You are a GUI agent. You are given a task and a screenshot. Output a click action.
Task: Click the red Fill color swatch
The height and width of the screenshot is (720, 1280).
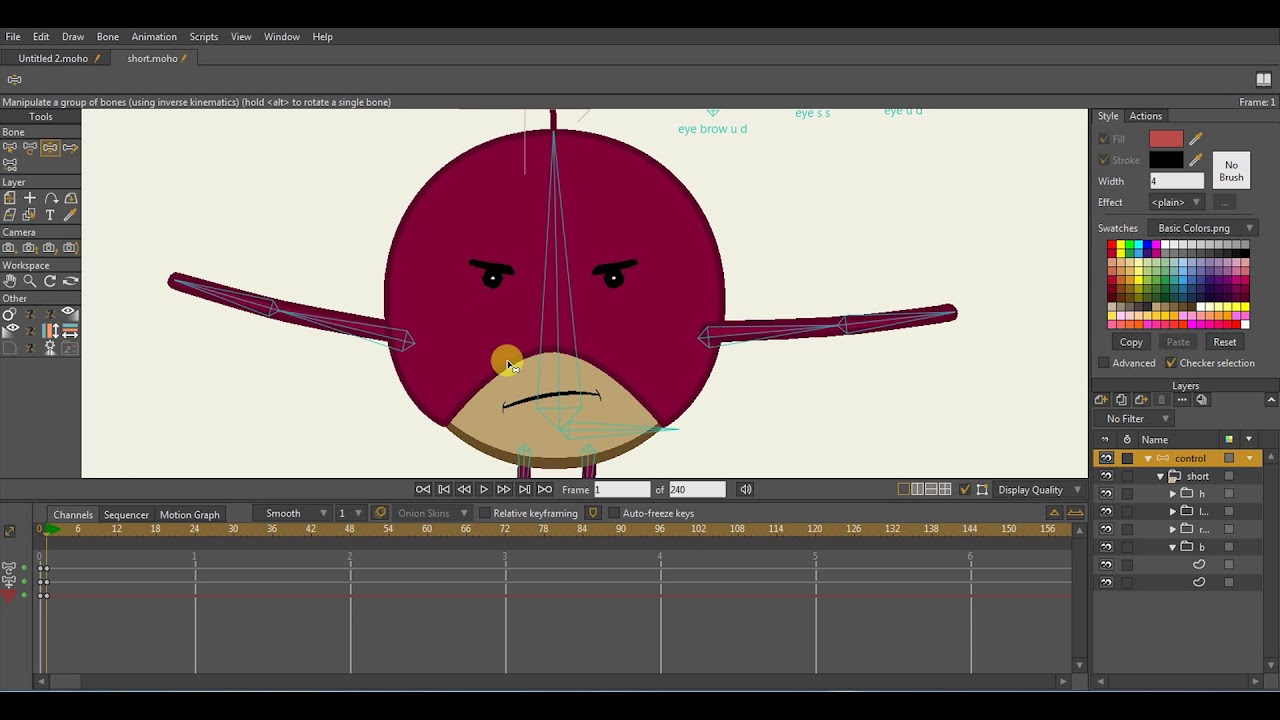pyautogui.click(x=1166, y=139)
